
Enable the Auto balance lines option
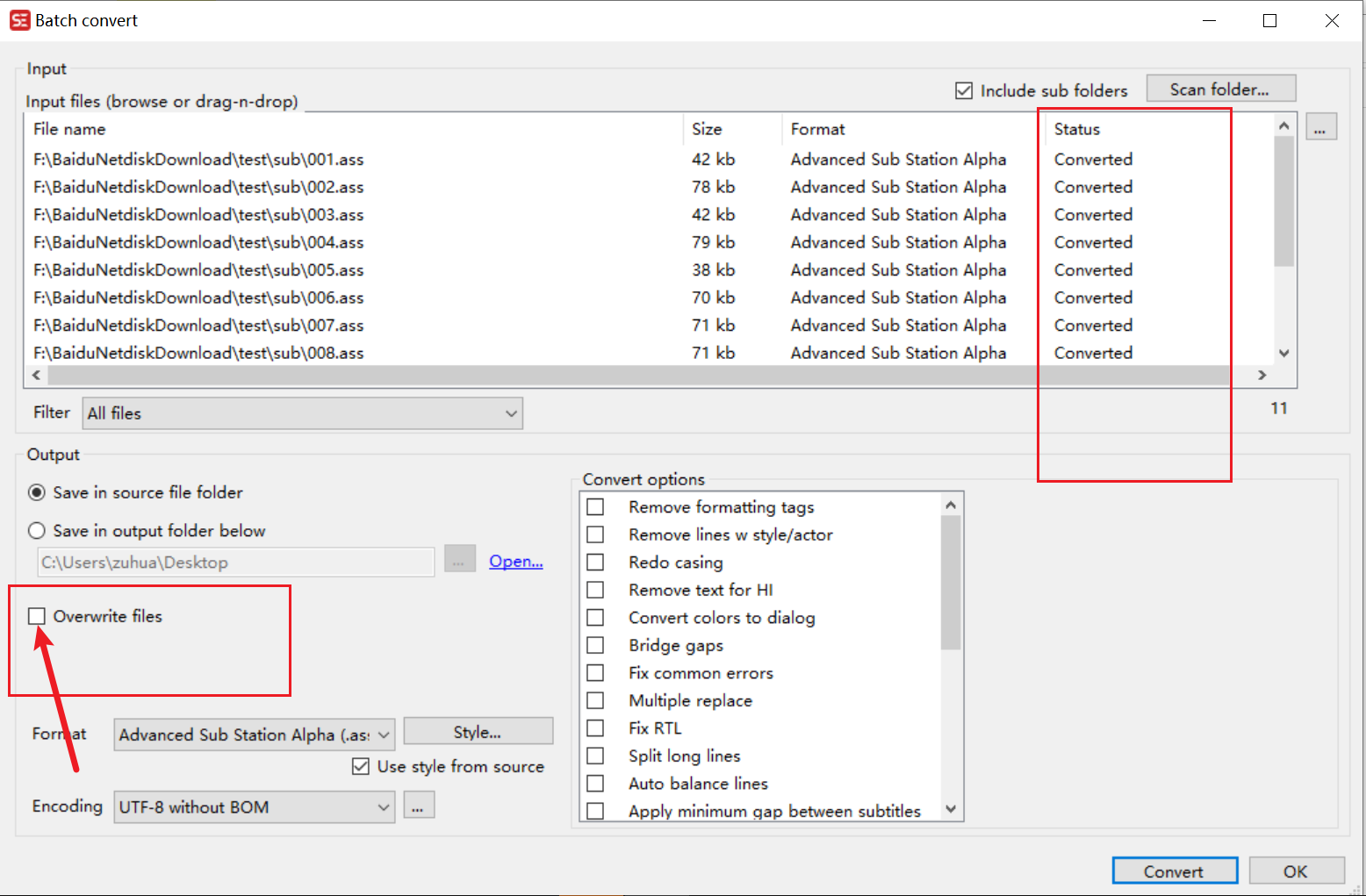(x=596, y=783)
